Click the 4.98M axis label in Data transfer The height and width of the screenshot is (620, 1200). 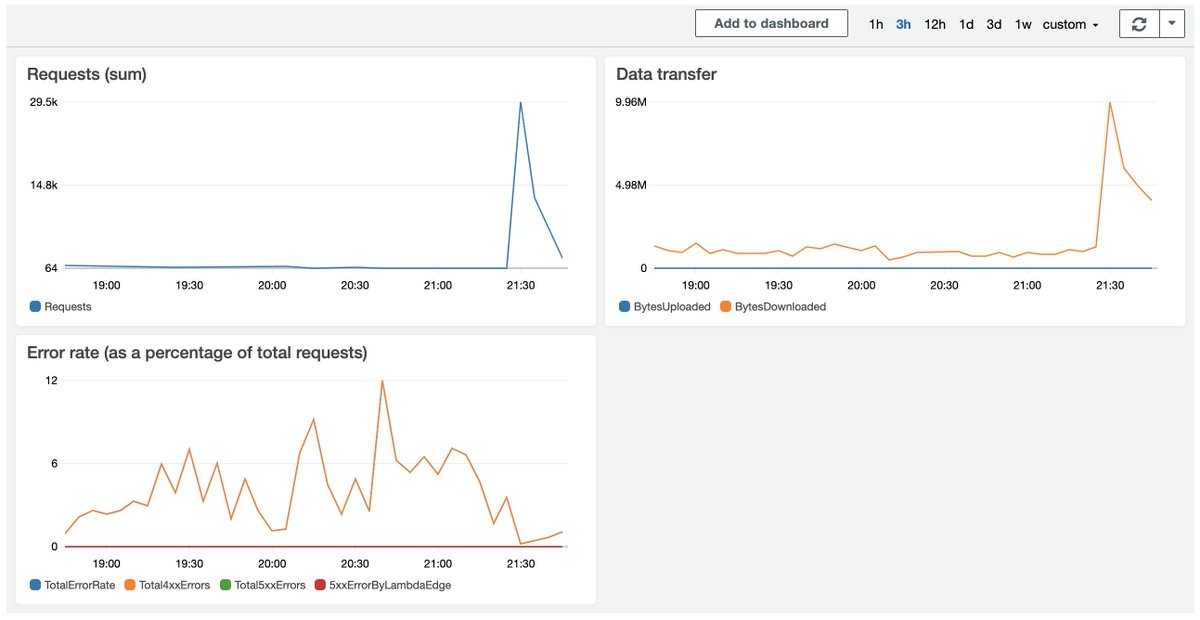(x=631, y=185)
